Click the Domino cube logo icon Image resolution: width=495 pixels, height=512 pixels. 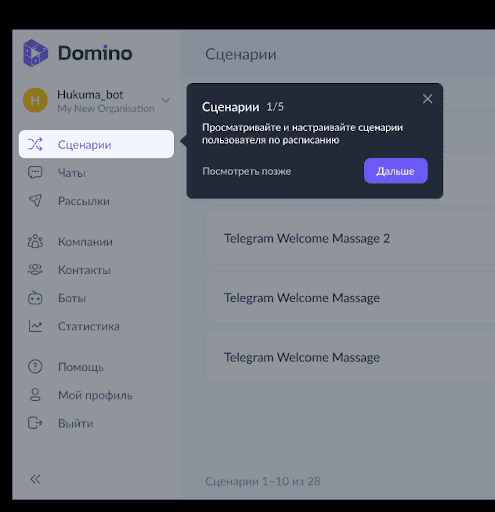pyautogui.click(x=35, y=53)
